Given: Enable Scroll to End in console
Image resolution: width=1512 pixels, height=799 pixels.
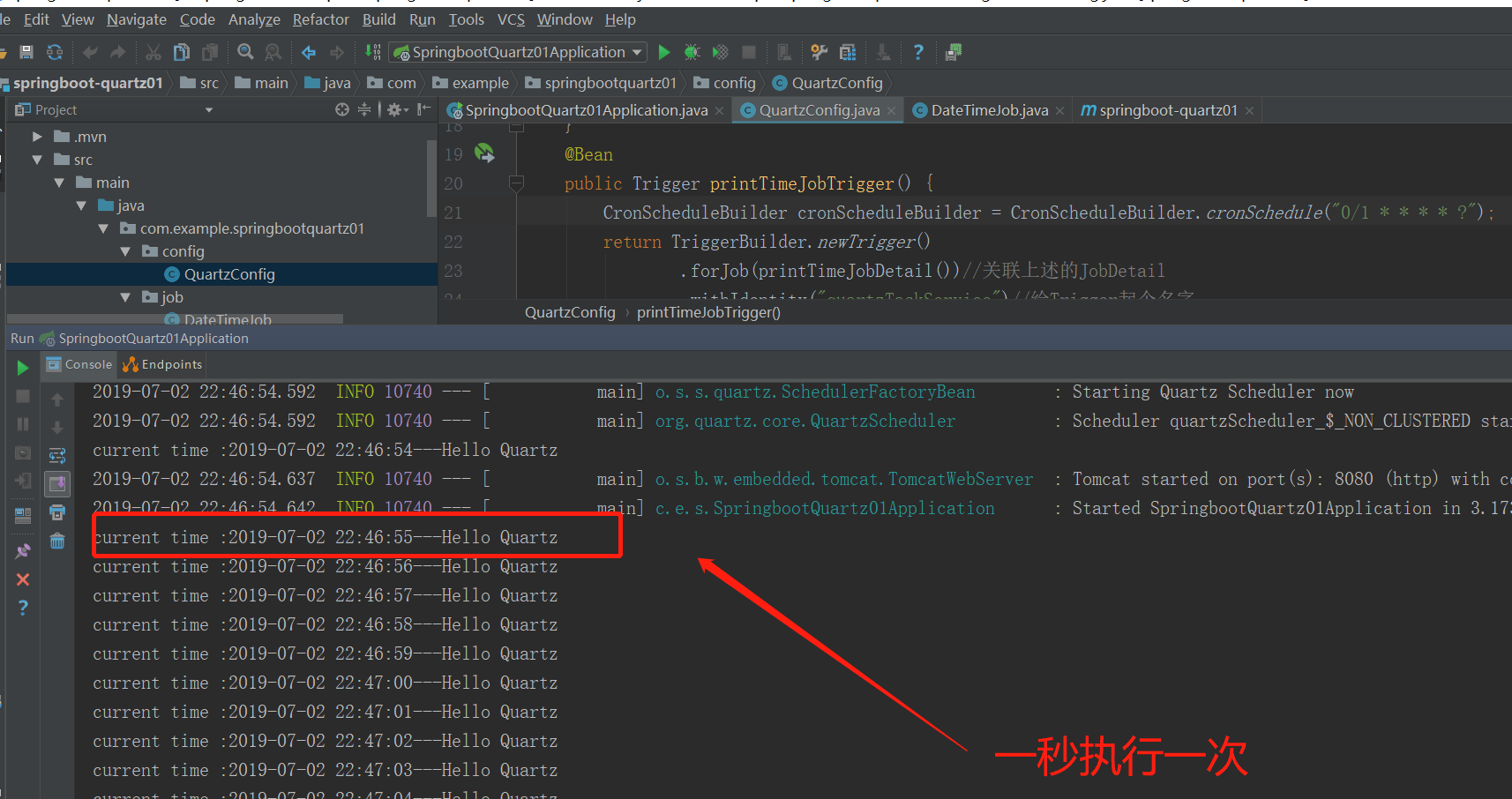Looking at the screenshot, I should tap(57, 482).
